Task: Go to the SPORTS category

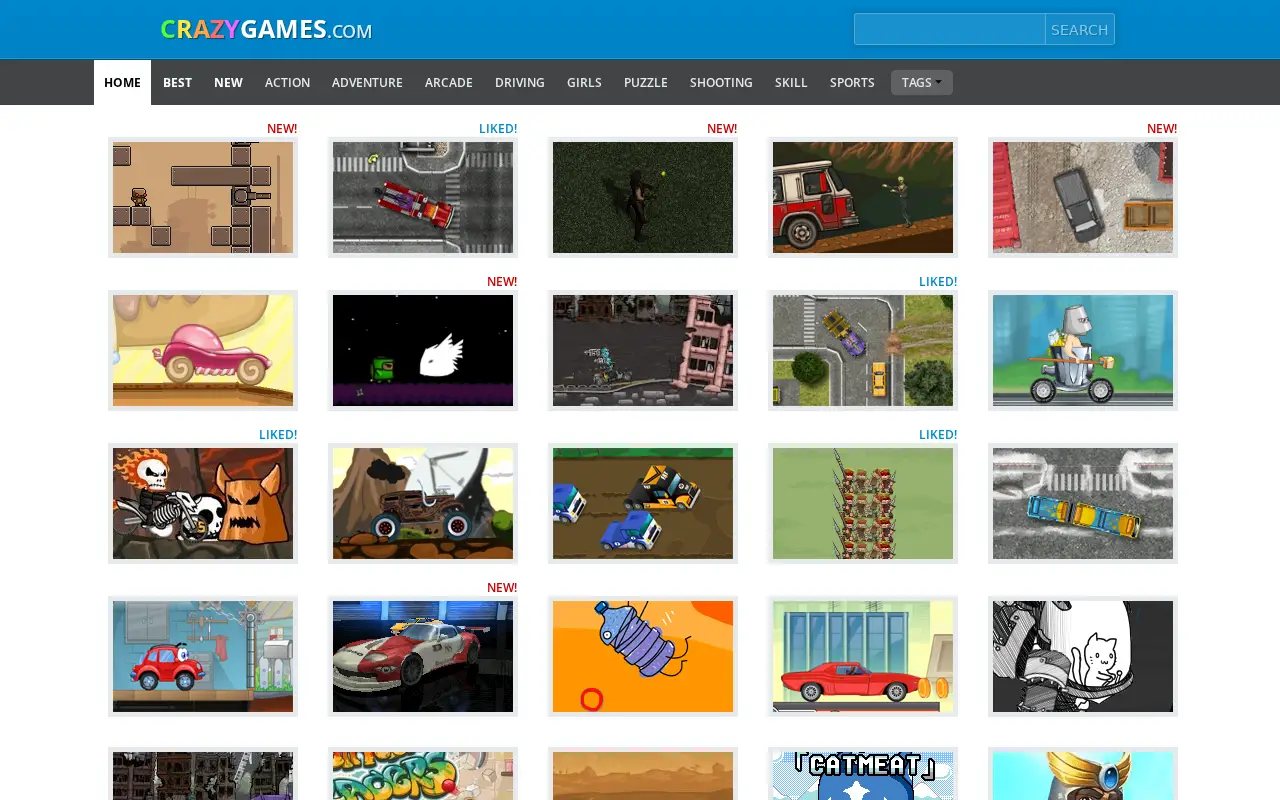Action: coord(852,82)
